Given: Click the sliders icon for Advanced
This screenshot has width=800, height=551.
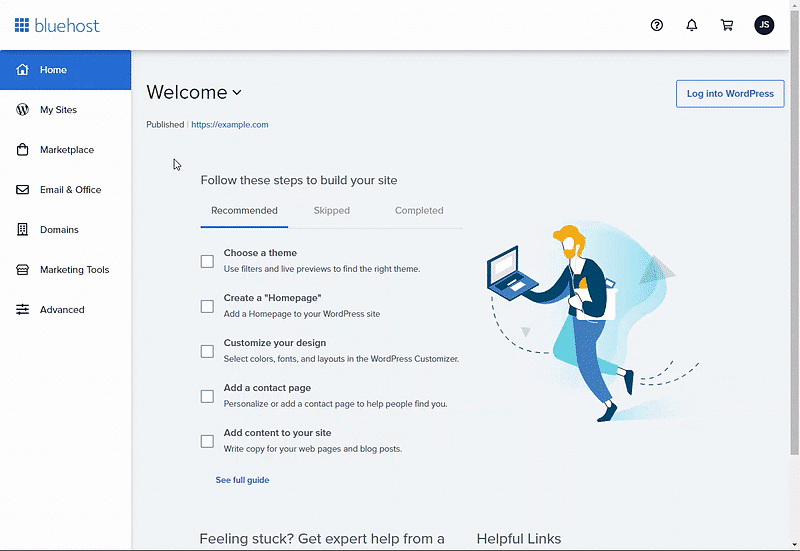Looking at the screenshot, I should click(22, 309).
